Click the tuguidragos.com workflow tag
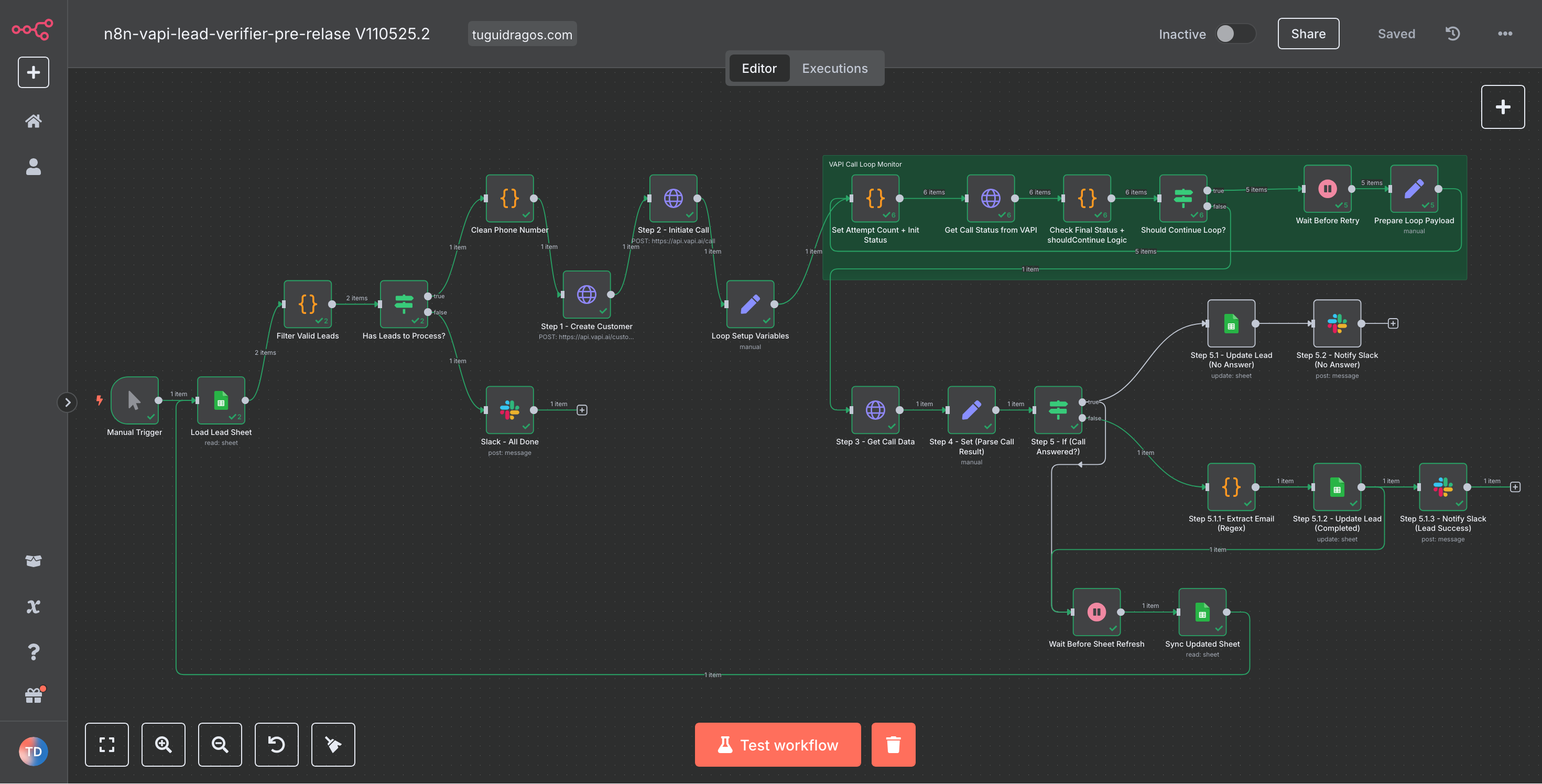This screenshot has height=784, width=1542. coord(522,34)
